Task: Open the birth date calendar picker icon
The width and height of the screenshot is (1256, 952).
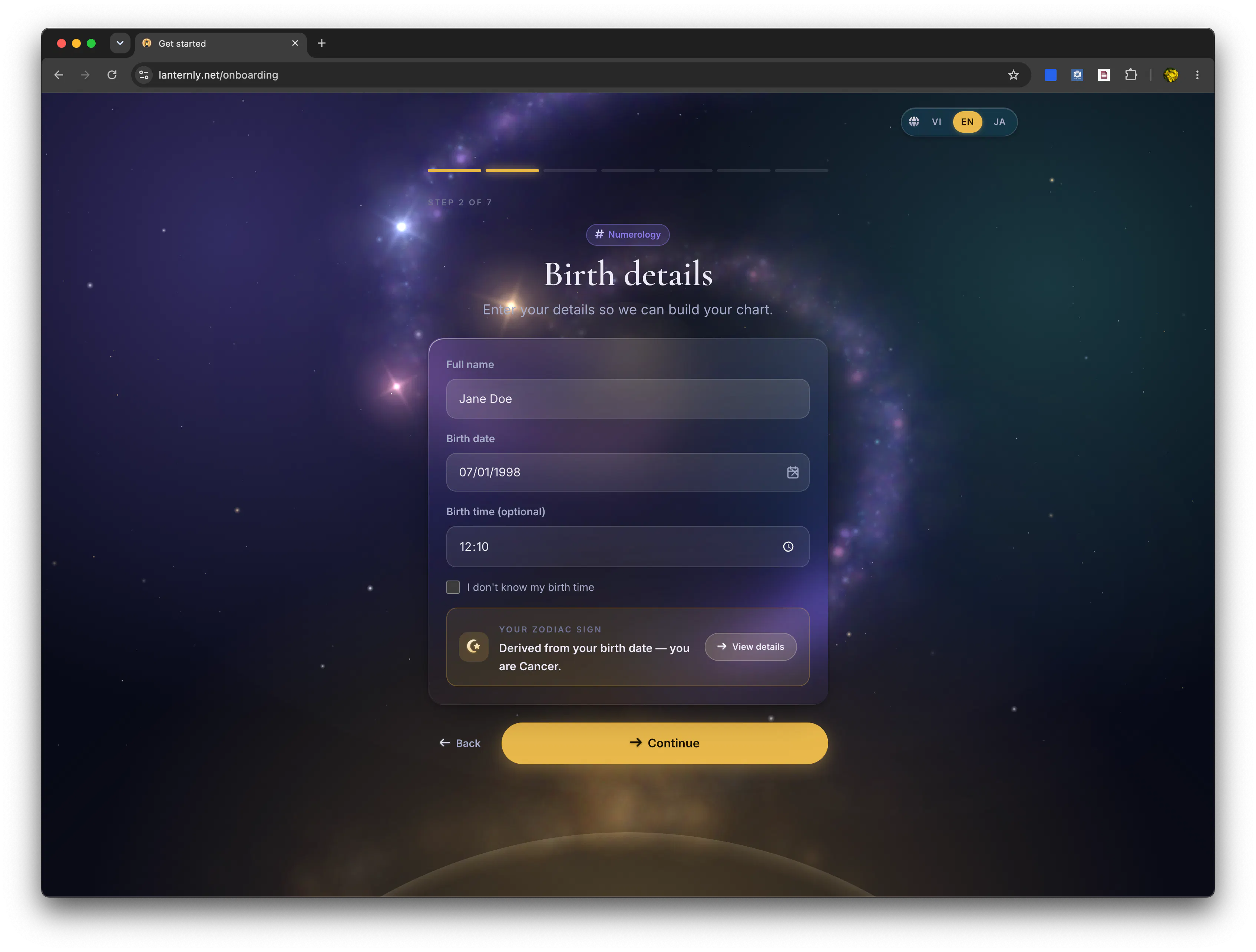Action: tap(793, 472)
